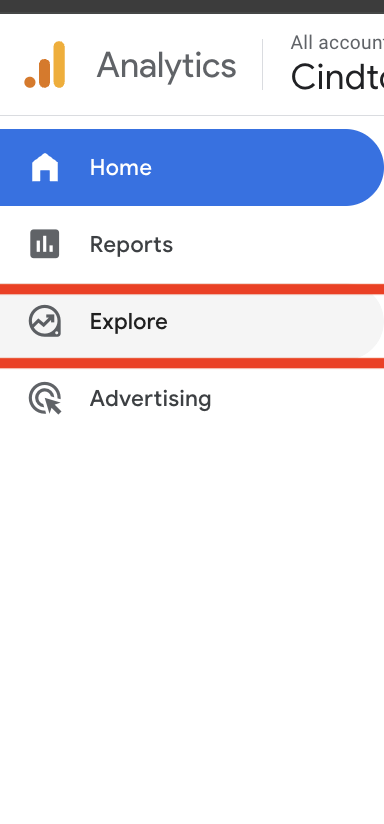Click the Advertising target cursor icon
384x824 pixels.
(x=45, y=398)
